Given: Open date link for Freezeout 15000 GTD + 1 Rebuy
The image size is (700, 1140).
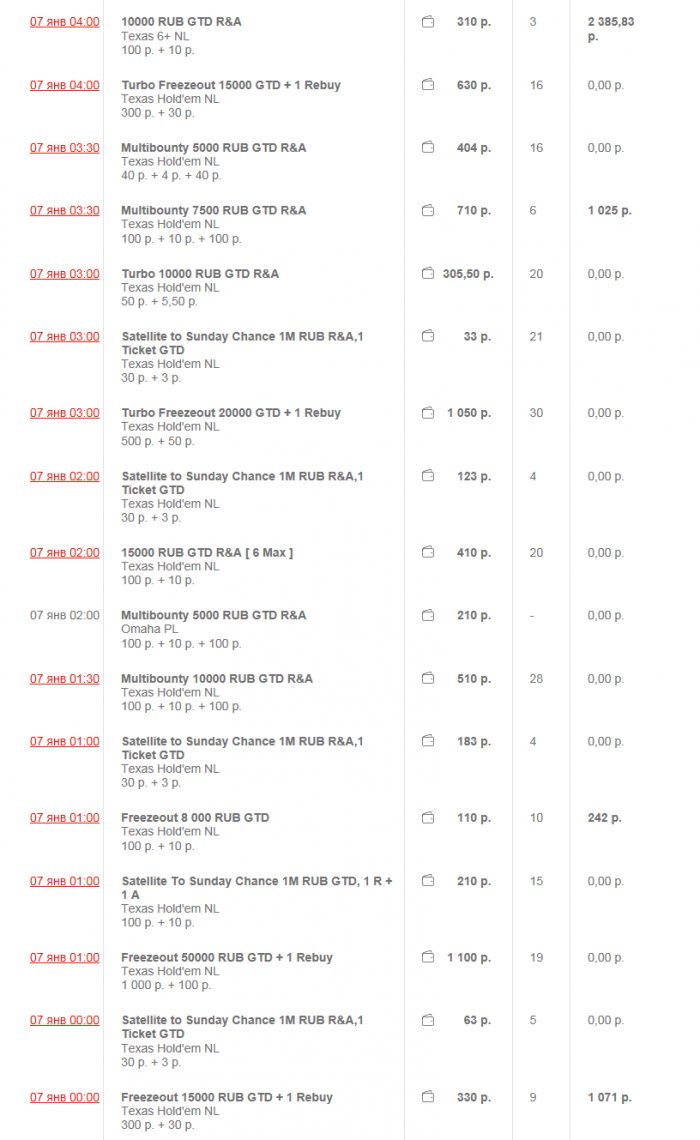Looking at the screenshot, I should pos(65,1097).
